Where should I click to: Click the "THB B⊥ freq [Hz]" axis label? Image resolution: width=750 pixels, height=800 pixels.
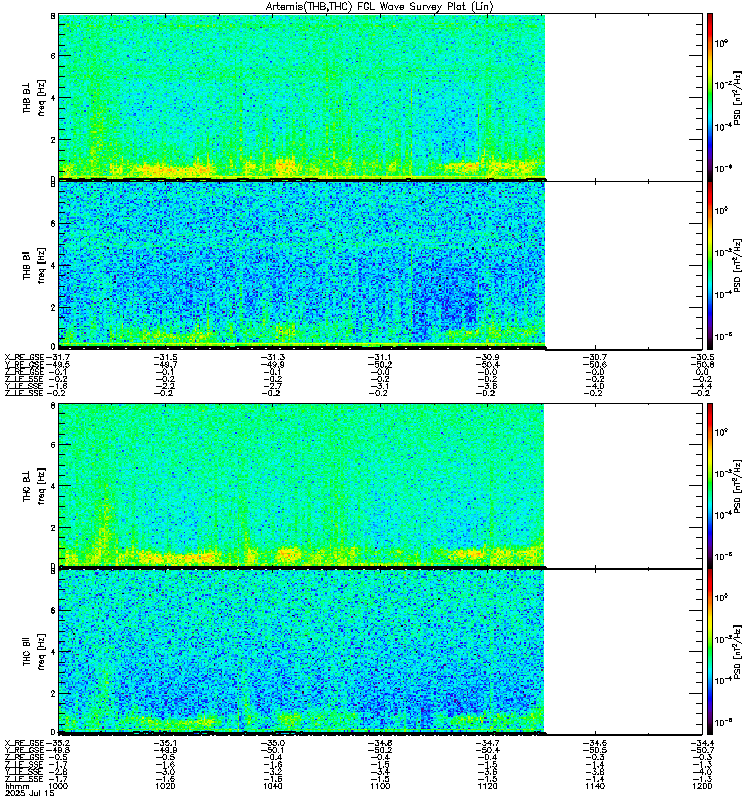(34, 97)
